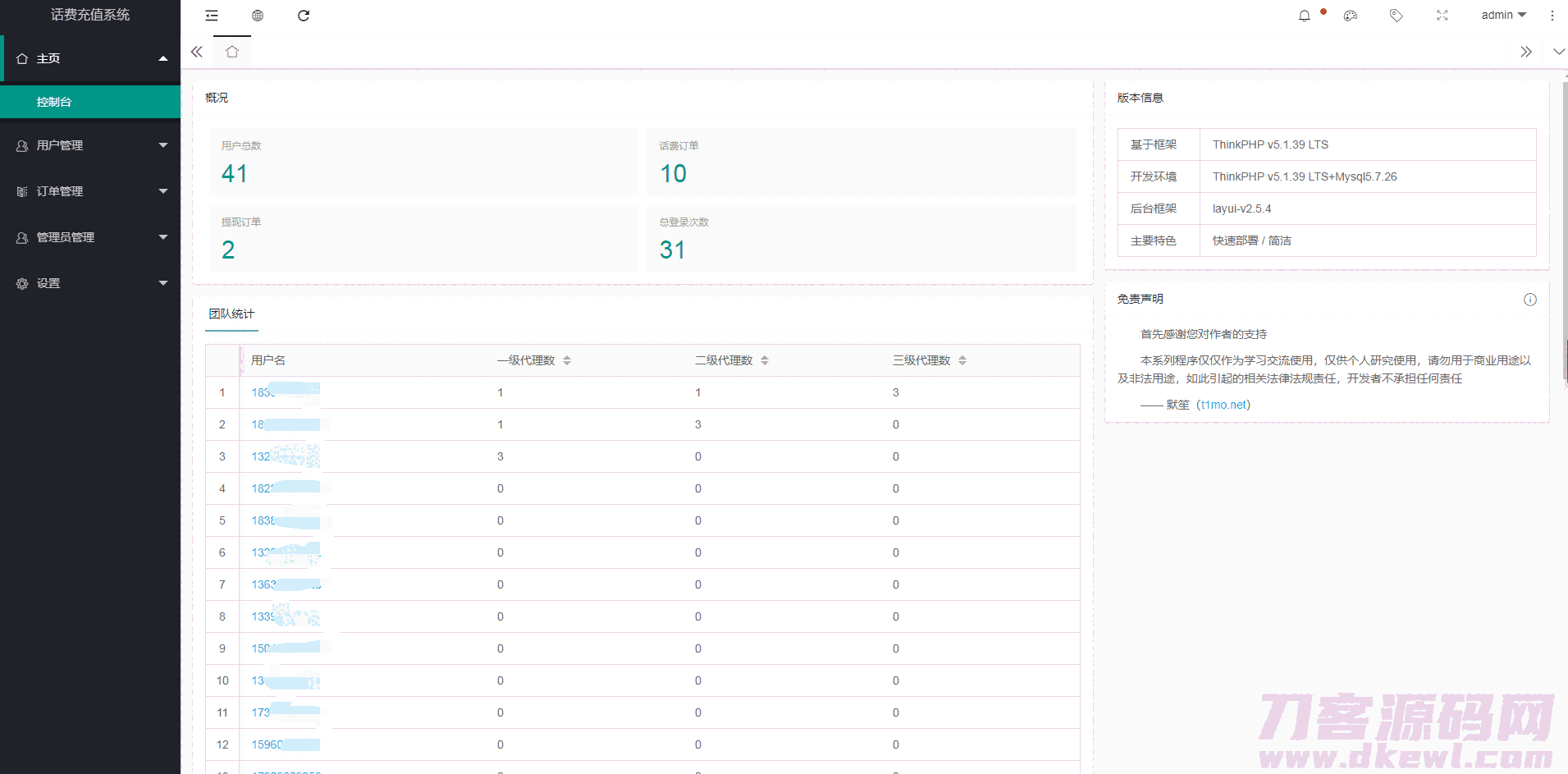
Task: Click the home page tab icon
Action: click(232, 52)
